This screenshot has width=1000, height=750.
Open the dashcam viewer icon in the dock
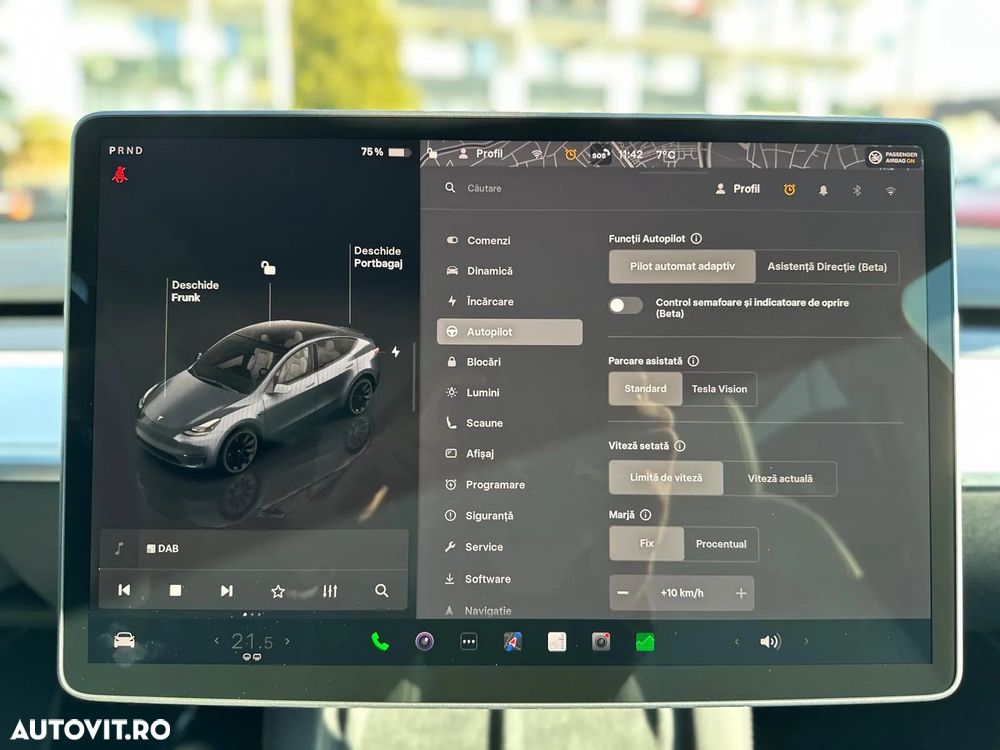[x=601, y=642]
